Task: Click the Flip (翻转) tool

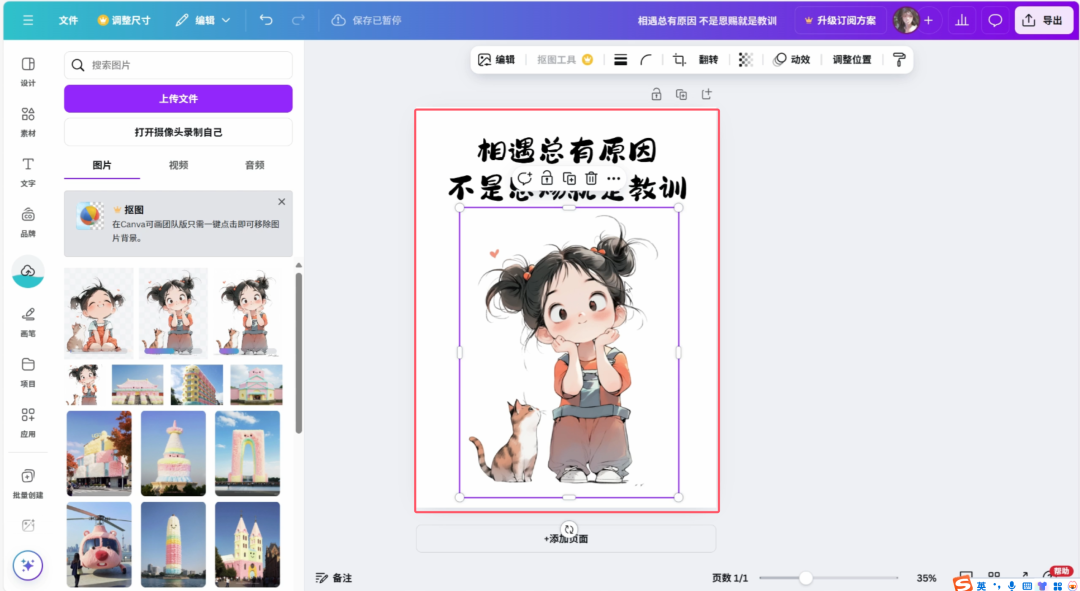Action: coord(708,59)
